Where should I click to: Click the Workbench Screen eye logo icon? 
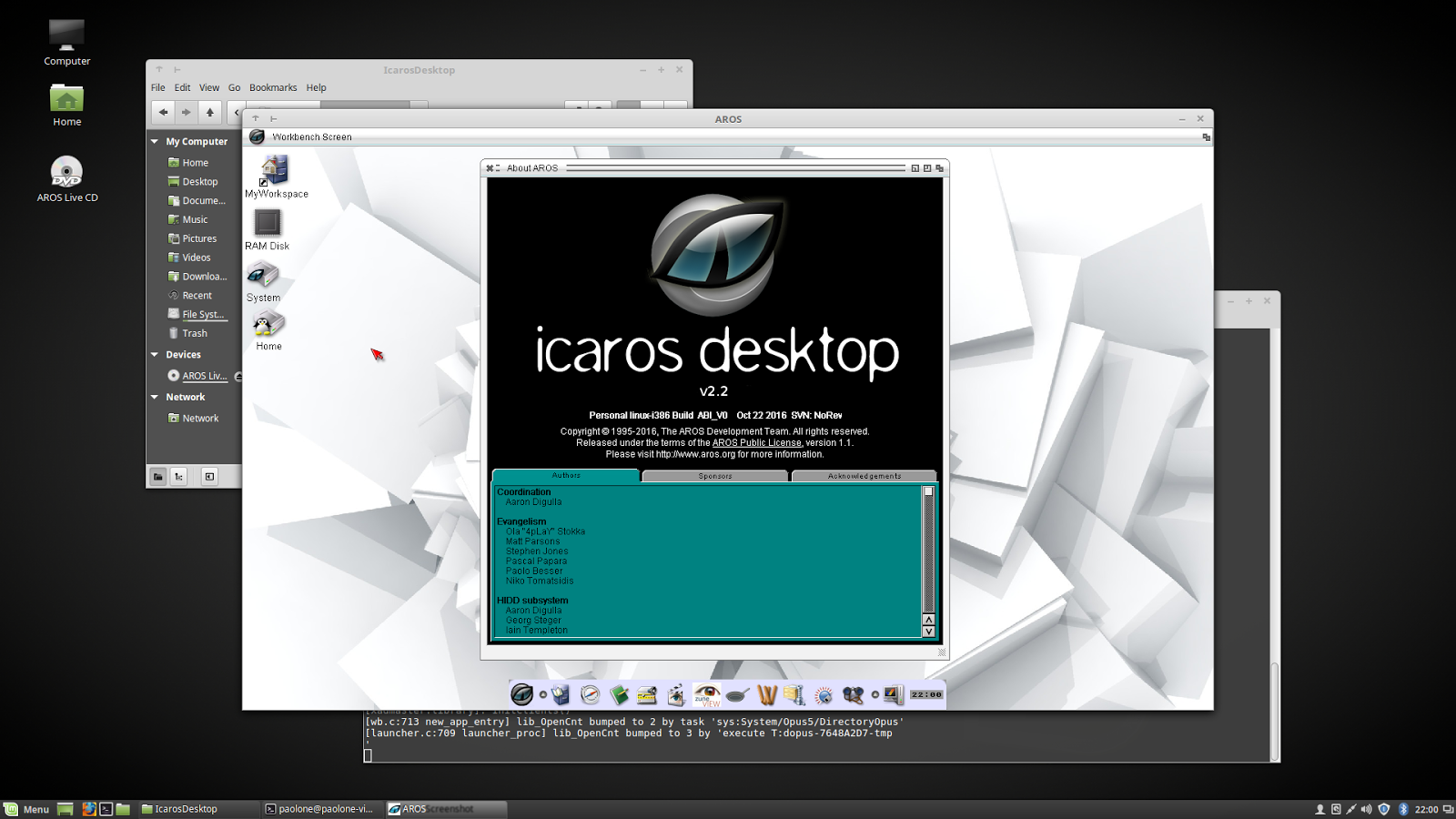(x=258, y=136)
